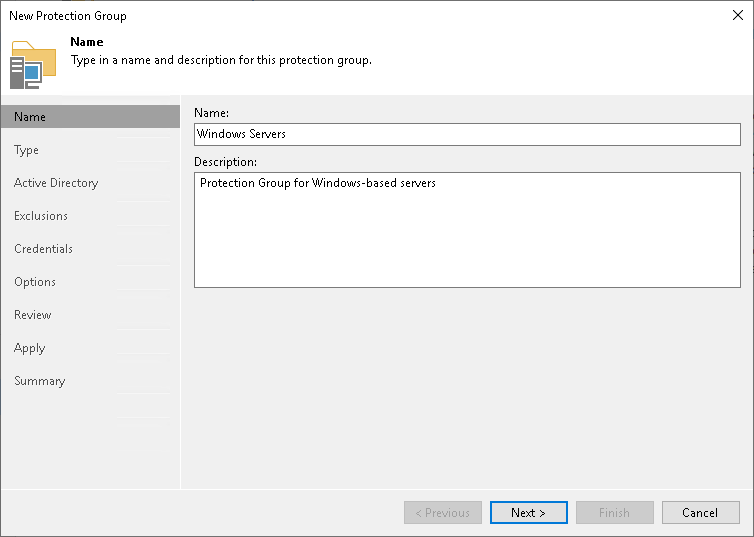Cancel the New Protection Group wizard

701,513
